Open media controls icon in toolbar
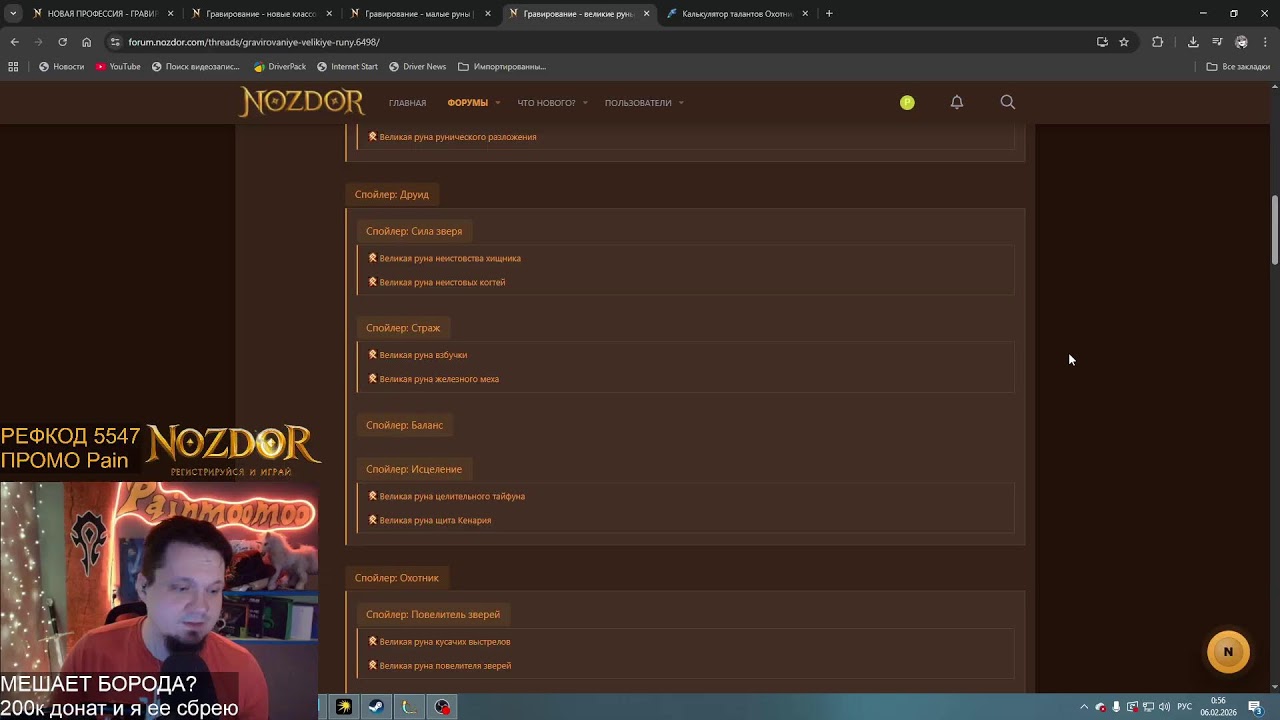This screenshot has height=720, width=1280. [1217, 42]
